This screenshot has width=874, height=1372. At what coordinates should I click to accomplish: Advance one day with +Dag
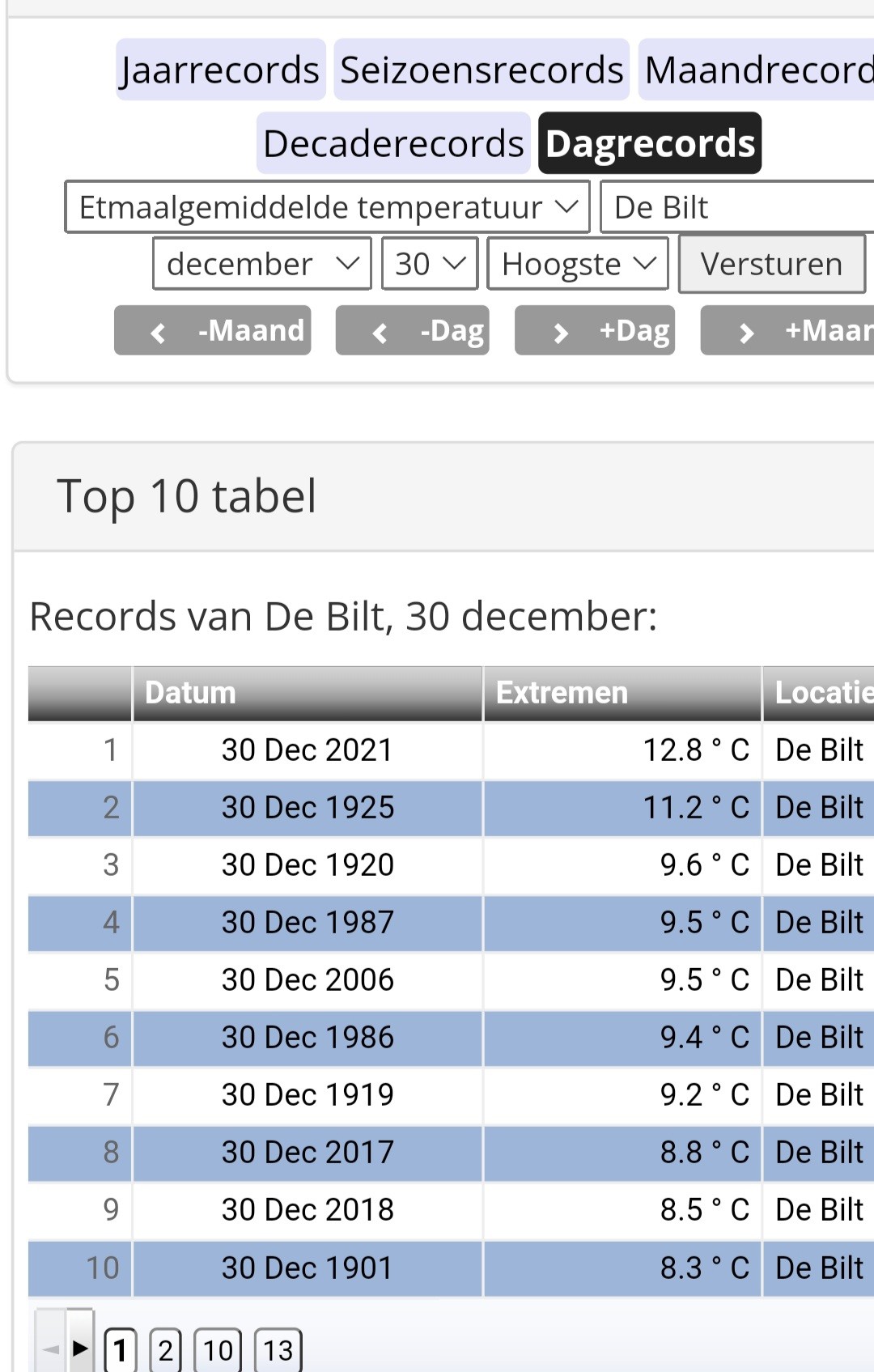[595, 330]
